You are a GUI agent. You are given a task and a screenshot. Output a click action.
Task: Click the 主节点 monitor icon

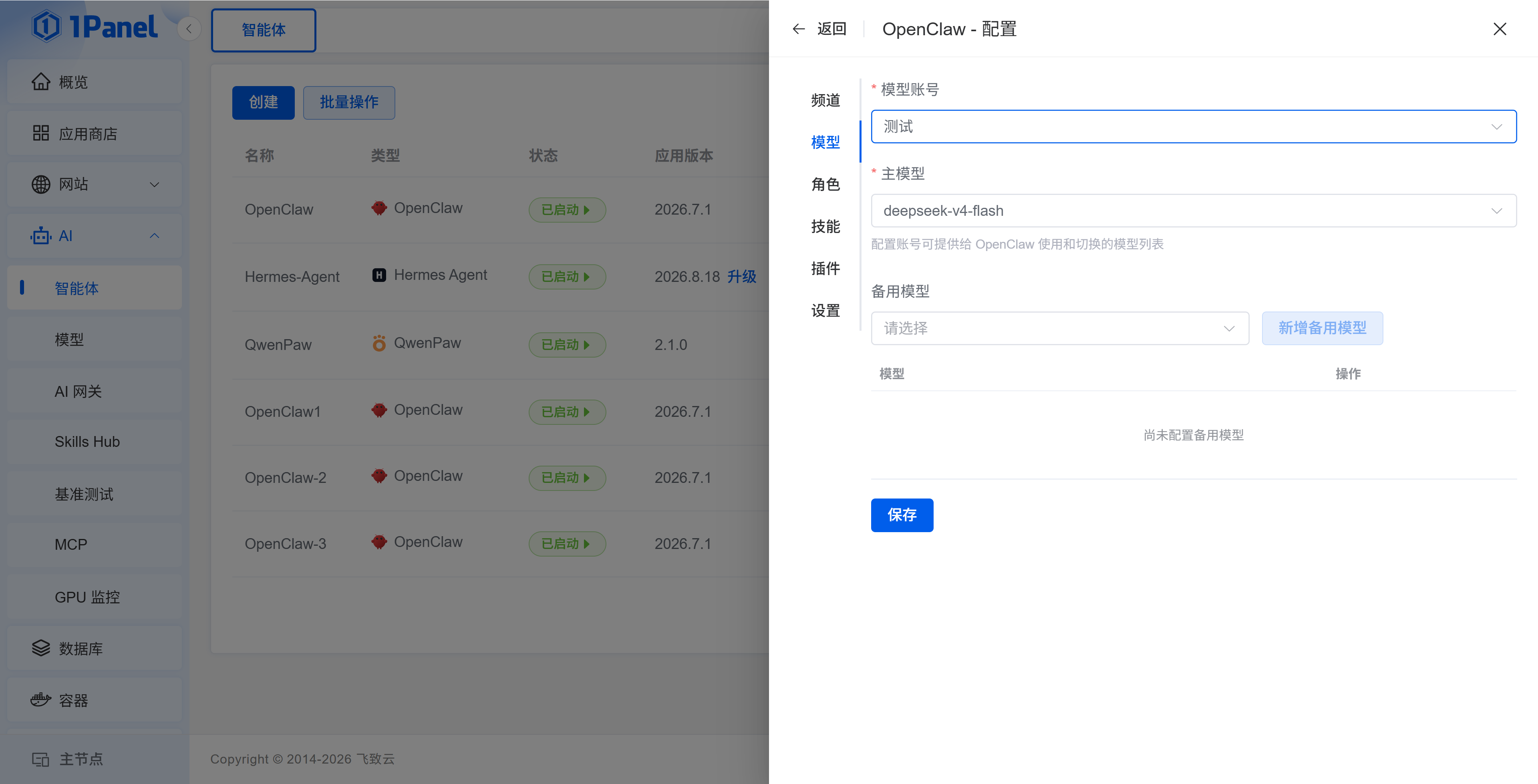(40, 759)
